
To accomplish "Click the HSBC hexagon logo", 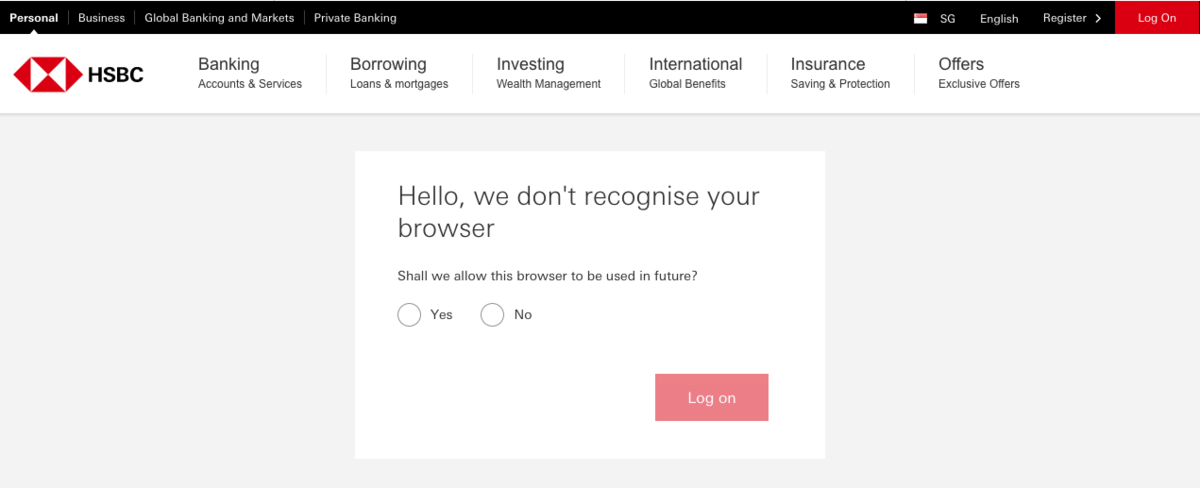I will click(x=47, y=75).
